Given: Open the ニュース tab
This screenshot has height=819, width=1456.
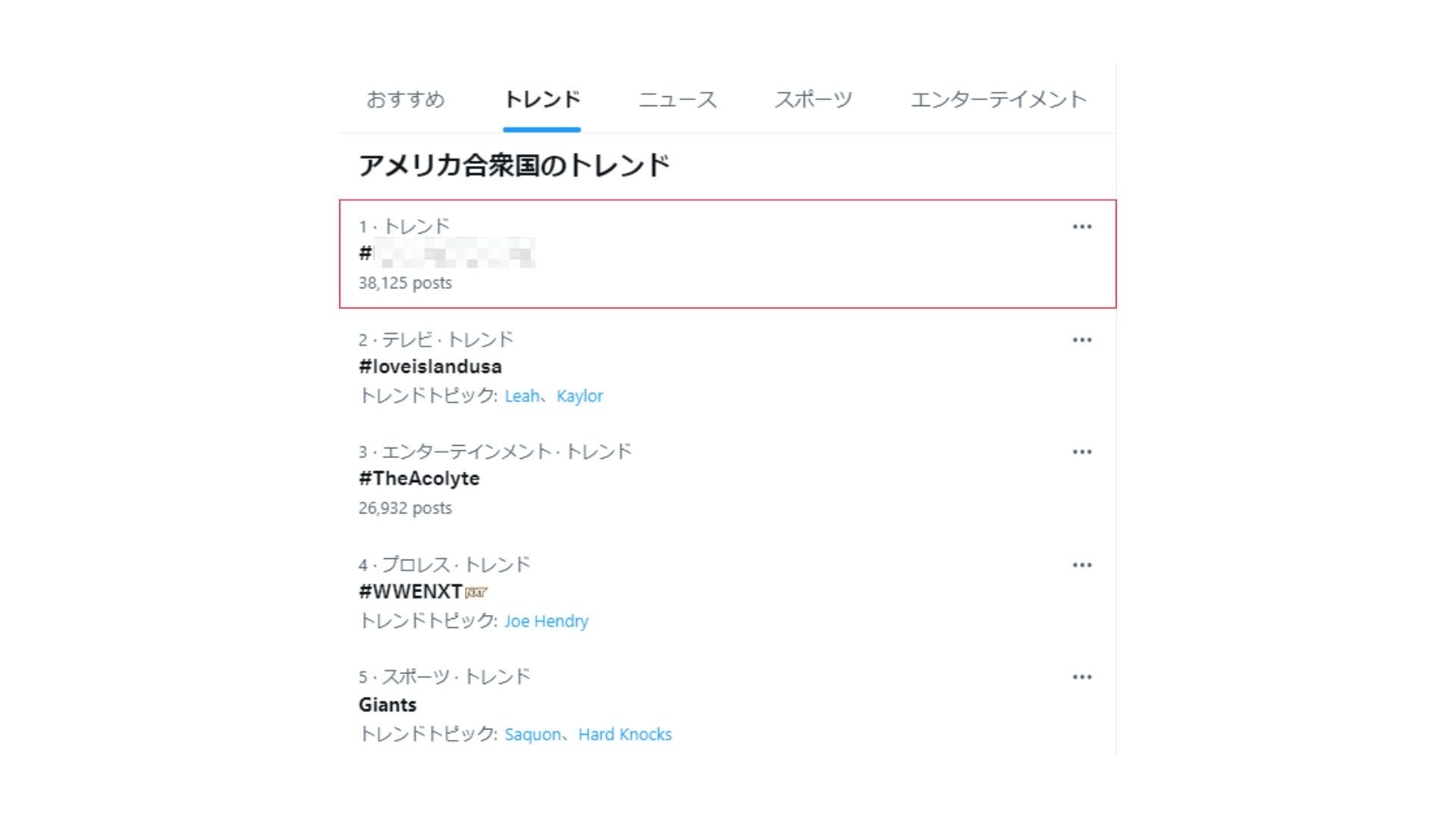Looking at the screenshot, I should tap(677, 99).
